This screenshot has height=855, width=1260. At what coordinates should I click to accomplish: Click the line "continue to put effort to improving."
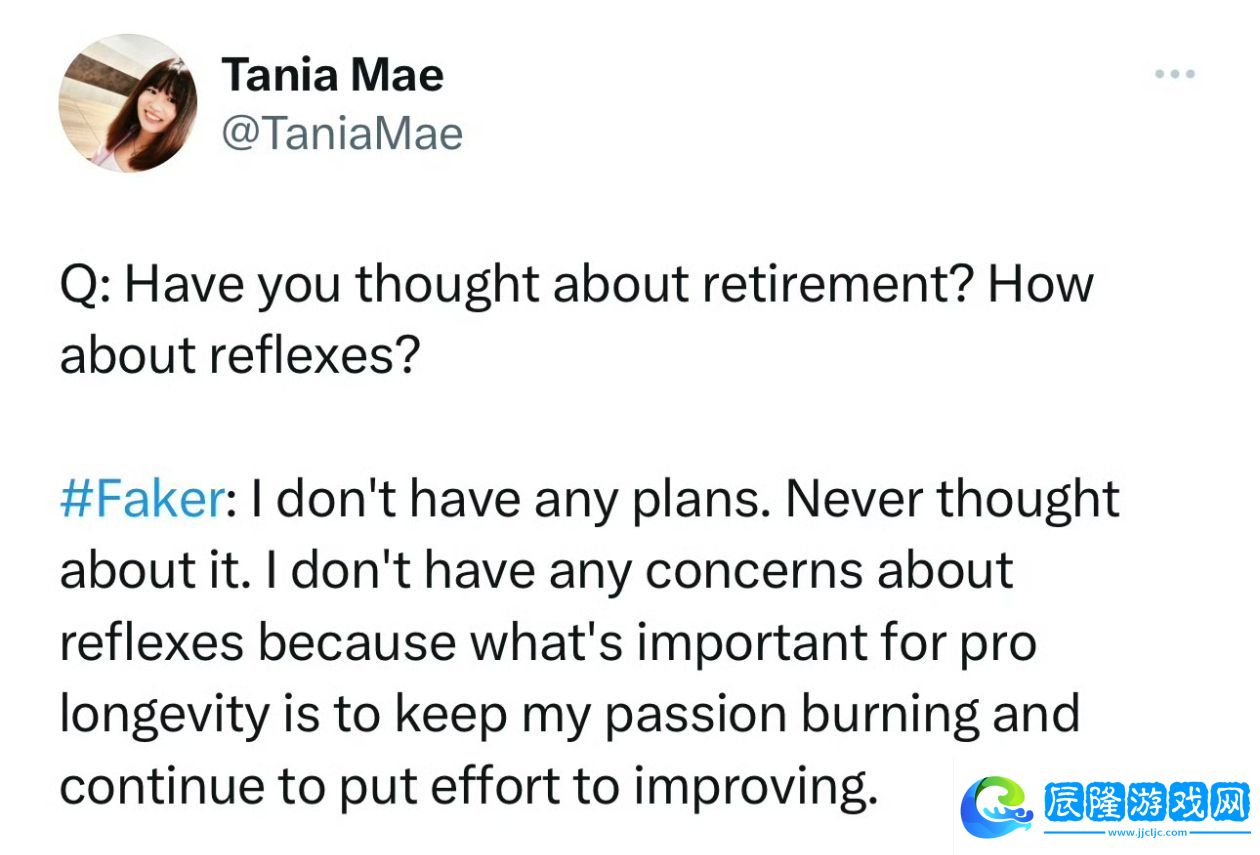click(469, 787)
